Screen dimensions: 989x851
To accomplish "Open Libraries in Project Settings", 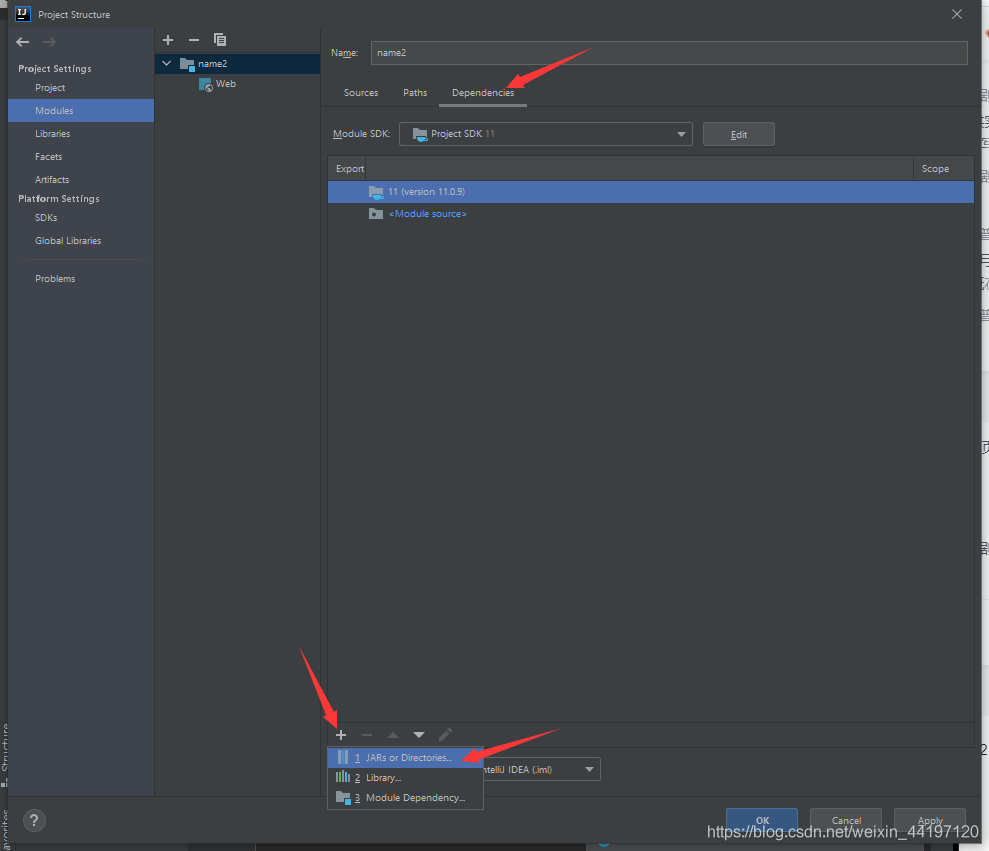I will [53, 134].
